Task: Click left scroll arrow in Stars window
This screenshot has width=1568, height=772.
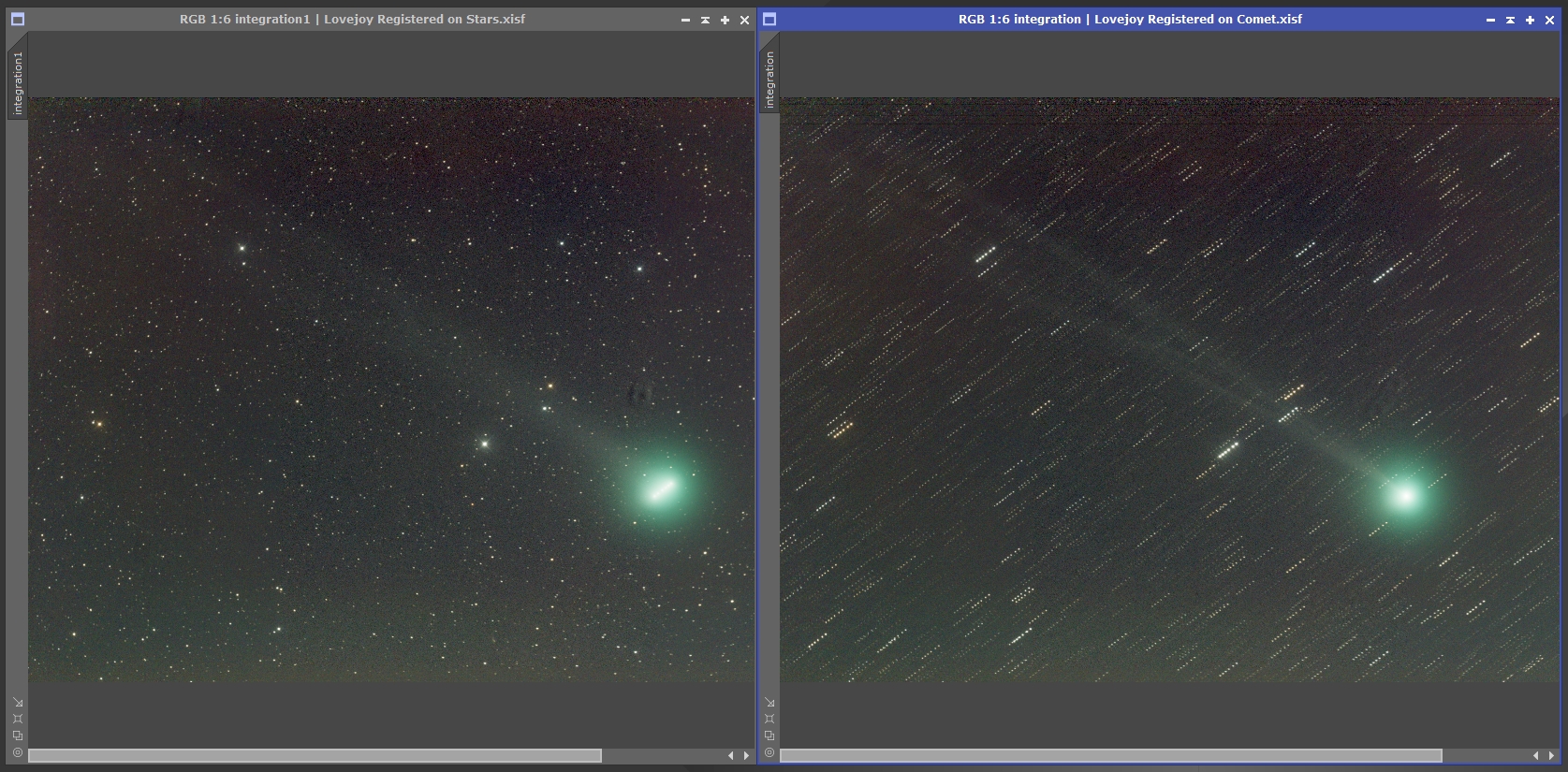Action: click(x=731, y=755)
